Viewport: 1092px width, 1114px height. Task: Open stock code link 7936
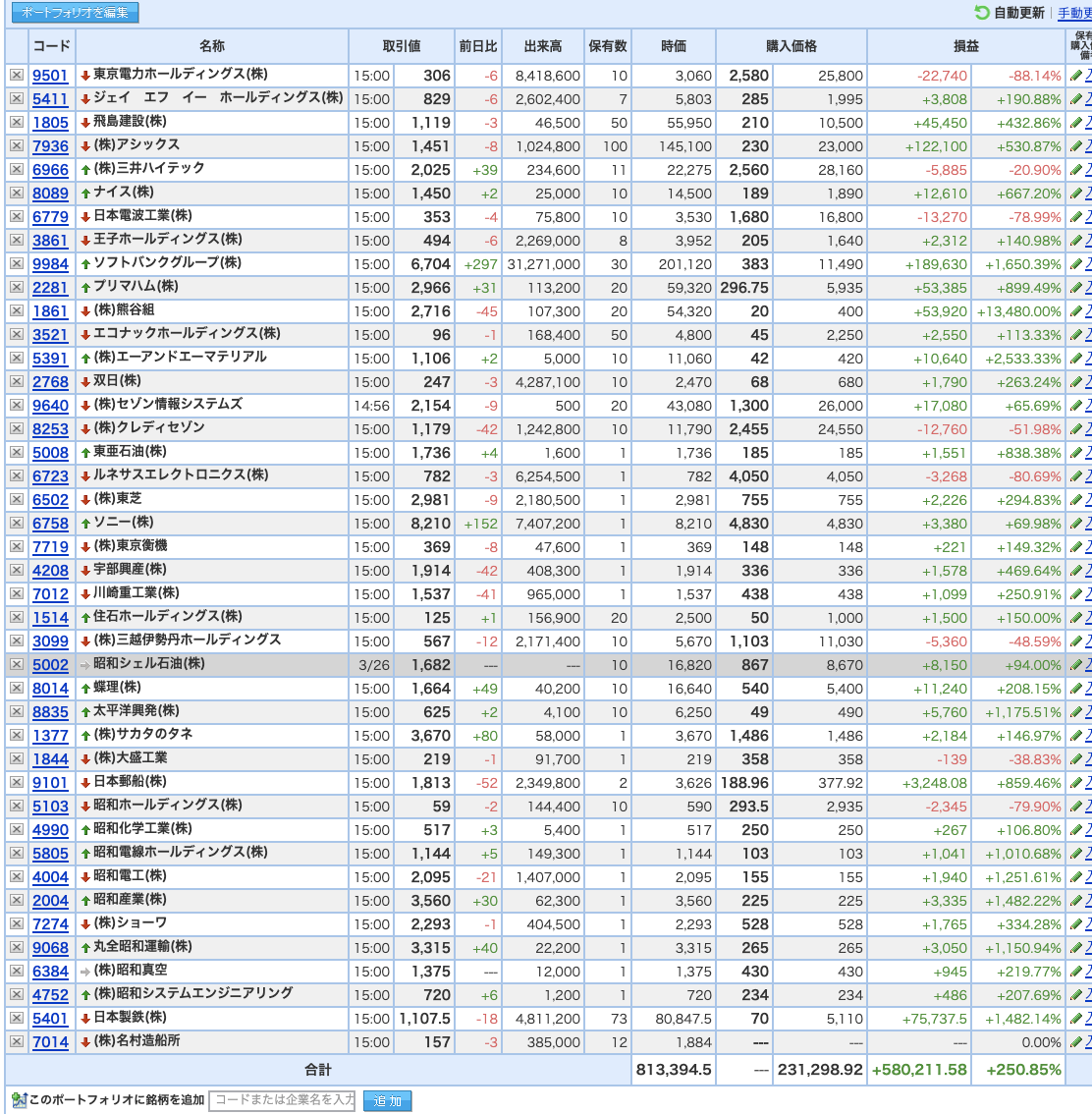50,145
